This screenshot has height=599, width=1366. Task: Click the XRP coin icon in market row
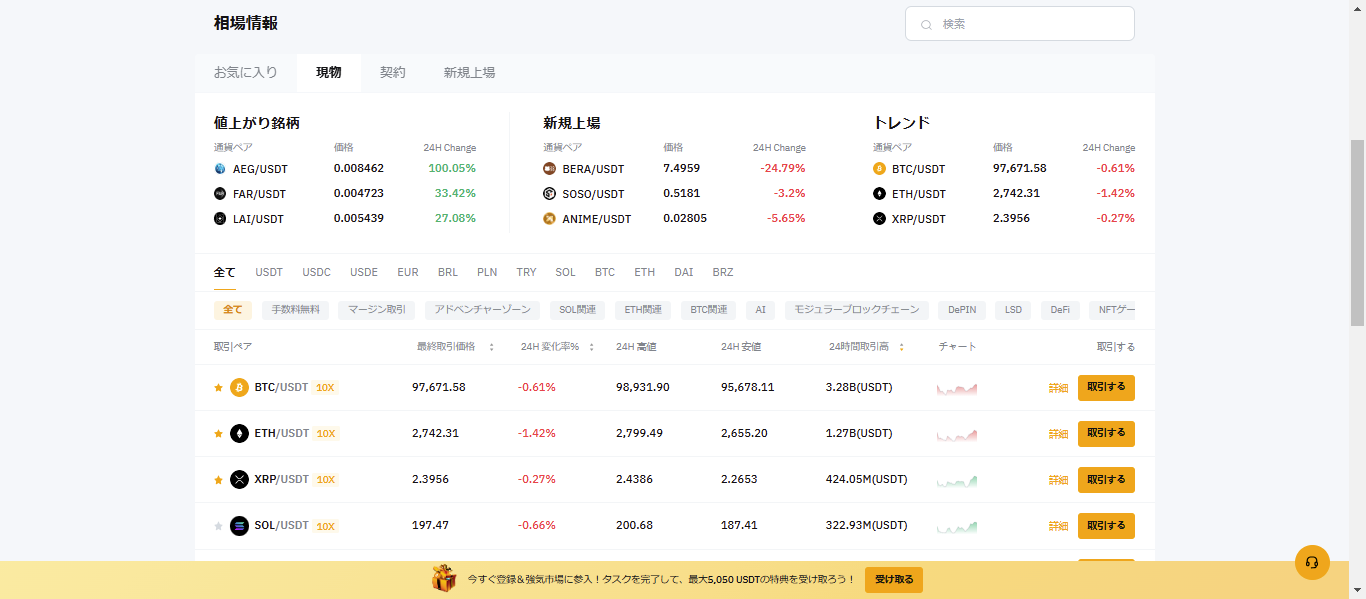238,479
